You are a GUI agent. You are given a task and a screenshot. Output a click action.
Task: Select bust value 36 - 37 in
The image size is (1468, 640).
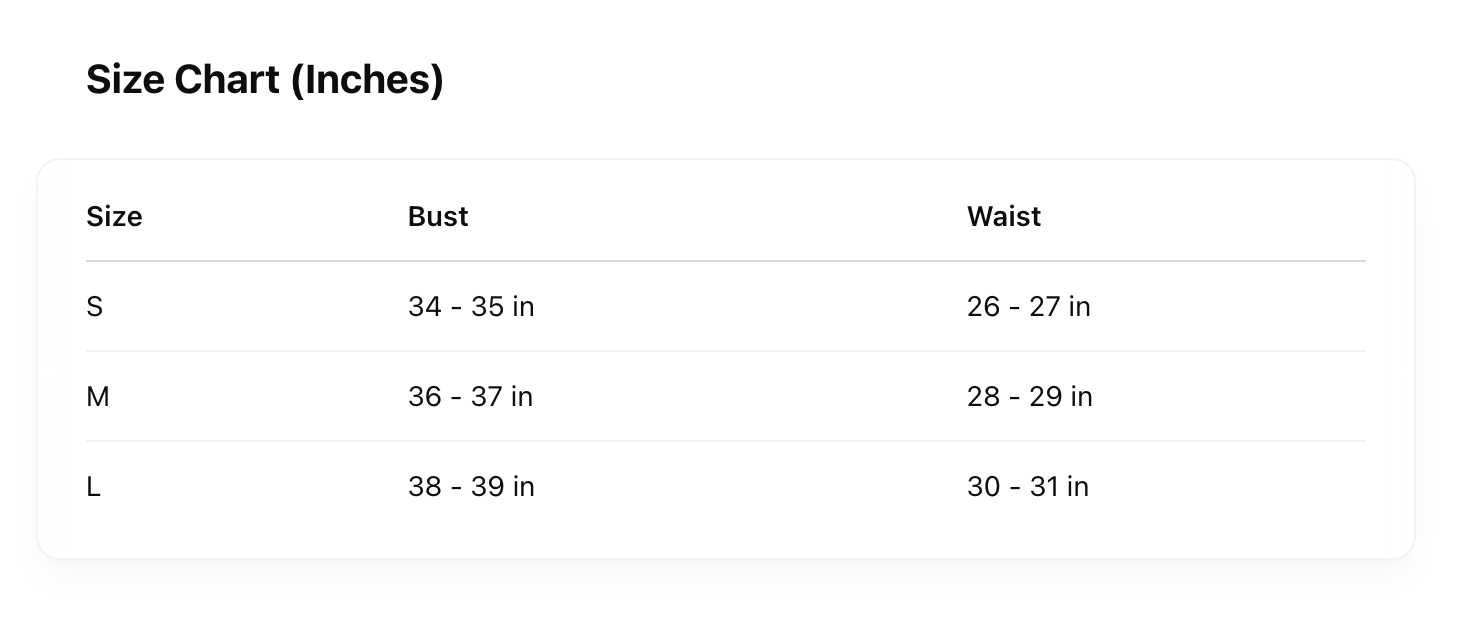click(470, 397)
